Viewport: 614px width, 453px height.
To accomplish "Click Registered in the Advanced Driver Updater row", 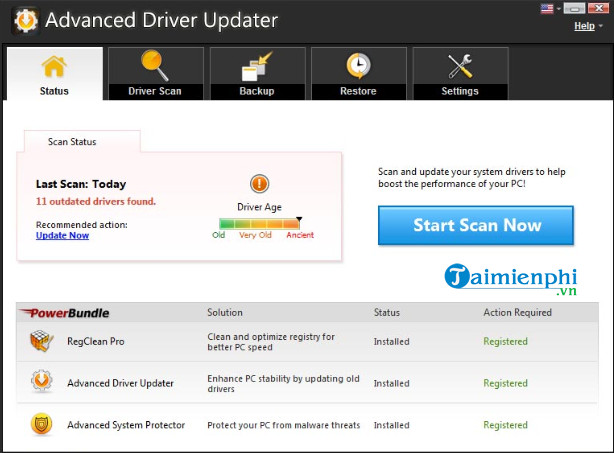I will (506, 383).
